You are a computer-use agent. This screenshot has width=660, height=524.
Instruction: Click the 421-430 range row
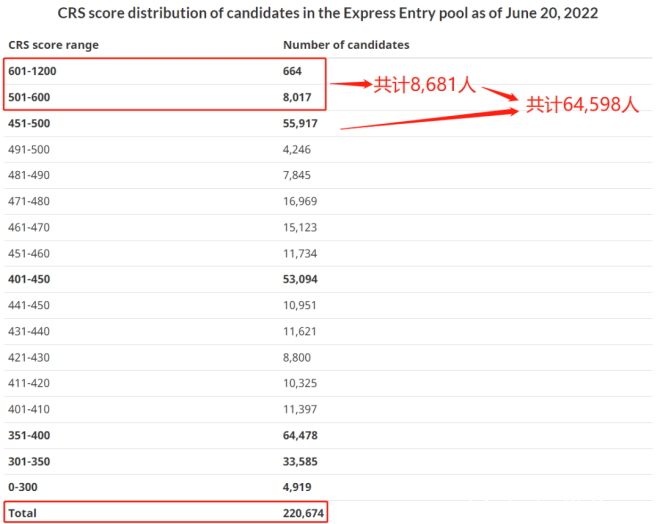click(x=328, y=357)
